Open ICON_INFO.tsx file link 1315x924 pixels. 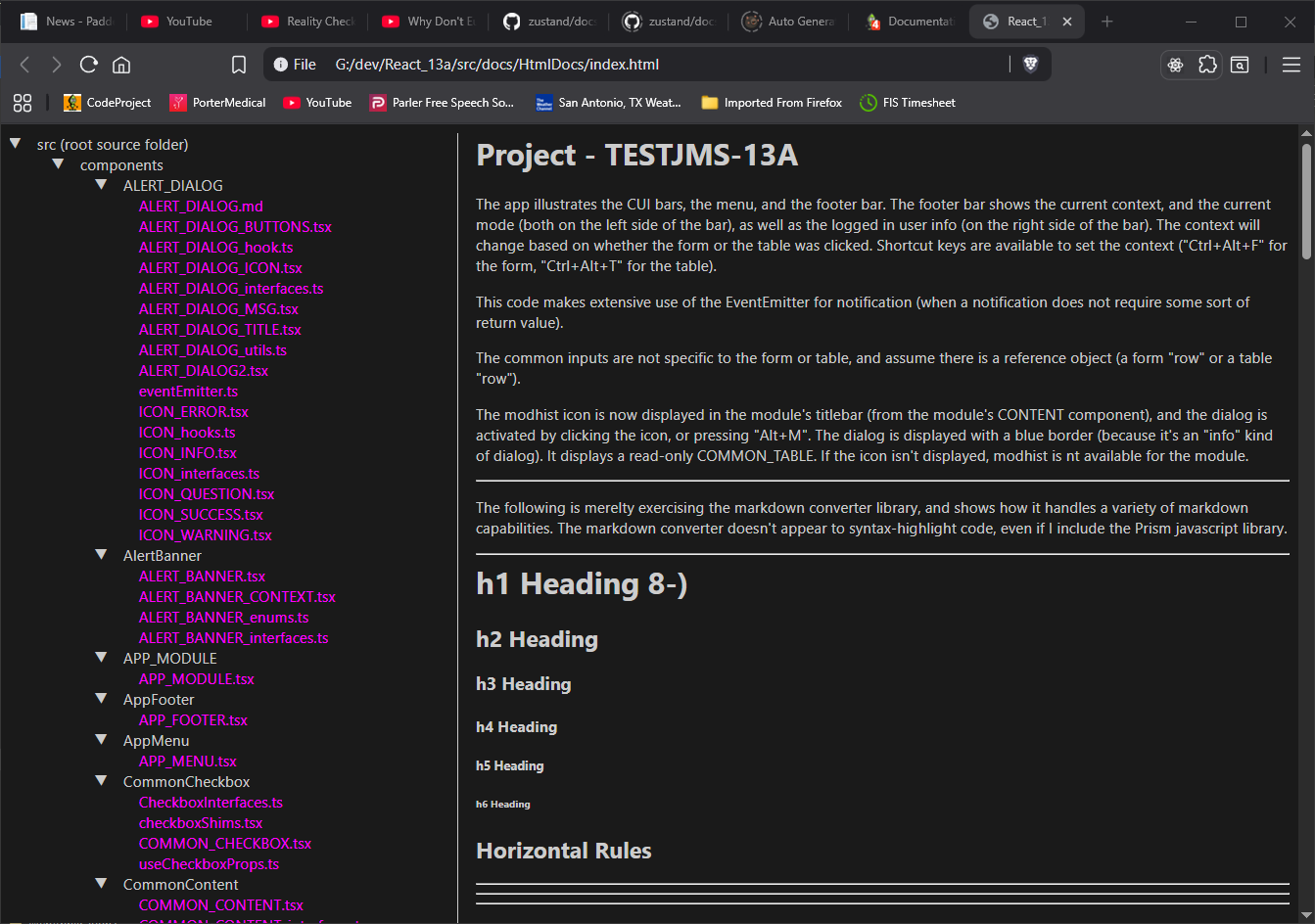(x=188, y=453)
